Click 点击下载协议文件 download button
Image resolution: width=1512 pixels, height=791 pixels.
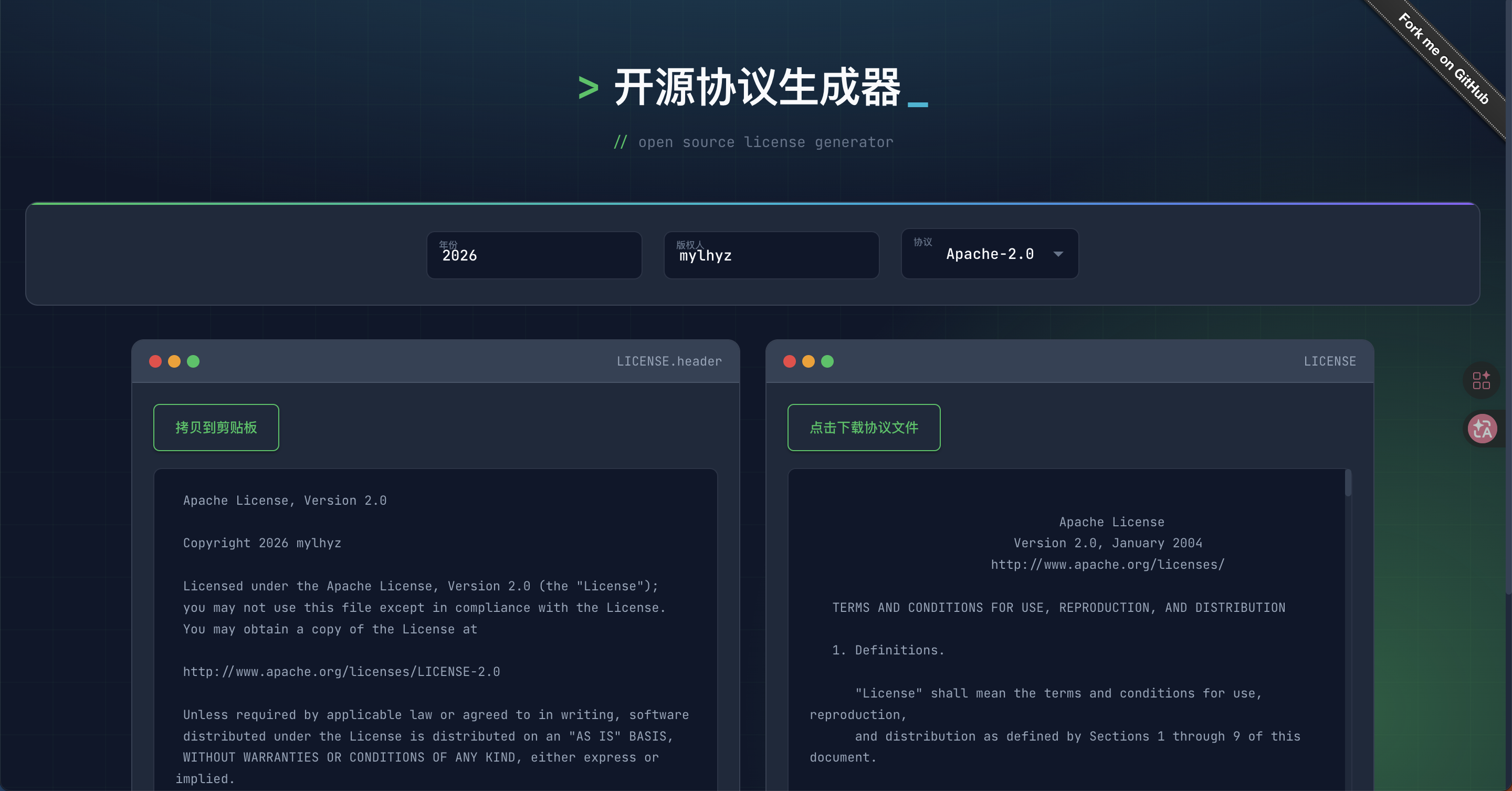click(x=864, y=428)
